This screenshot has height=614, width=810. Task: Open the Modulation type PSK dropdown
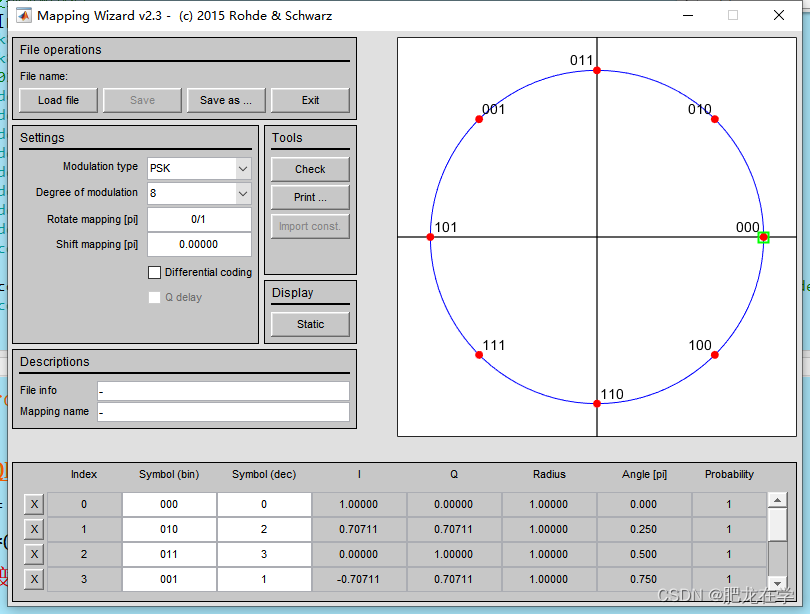point(199,168)
